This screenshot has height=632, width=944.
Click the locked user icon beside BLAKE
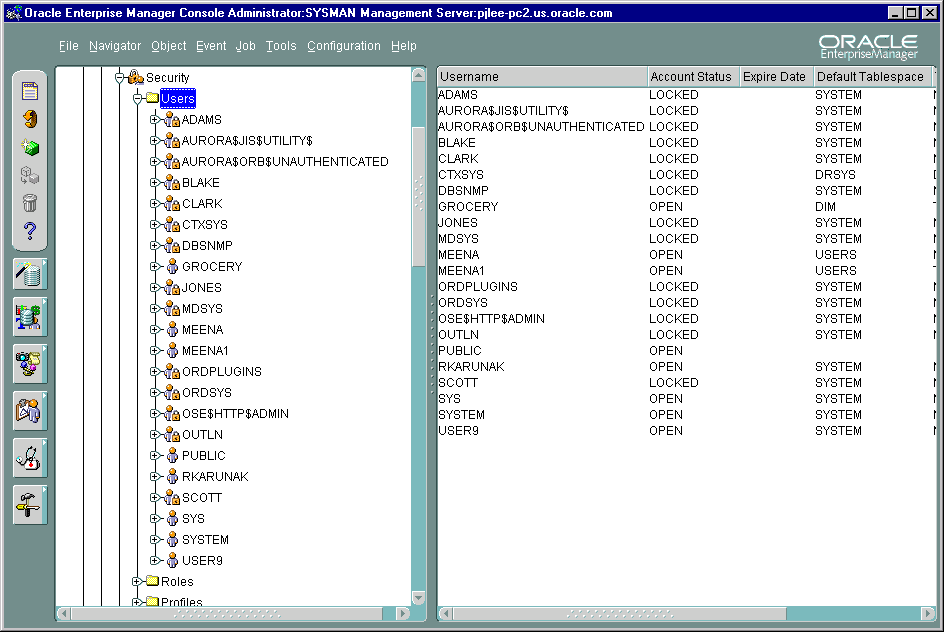(x=172, y=182)
